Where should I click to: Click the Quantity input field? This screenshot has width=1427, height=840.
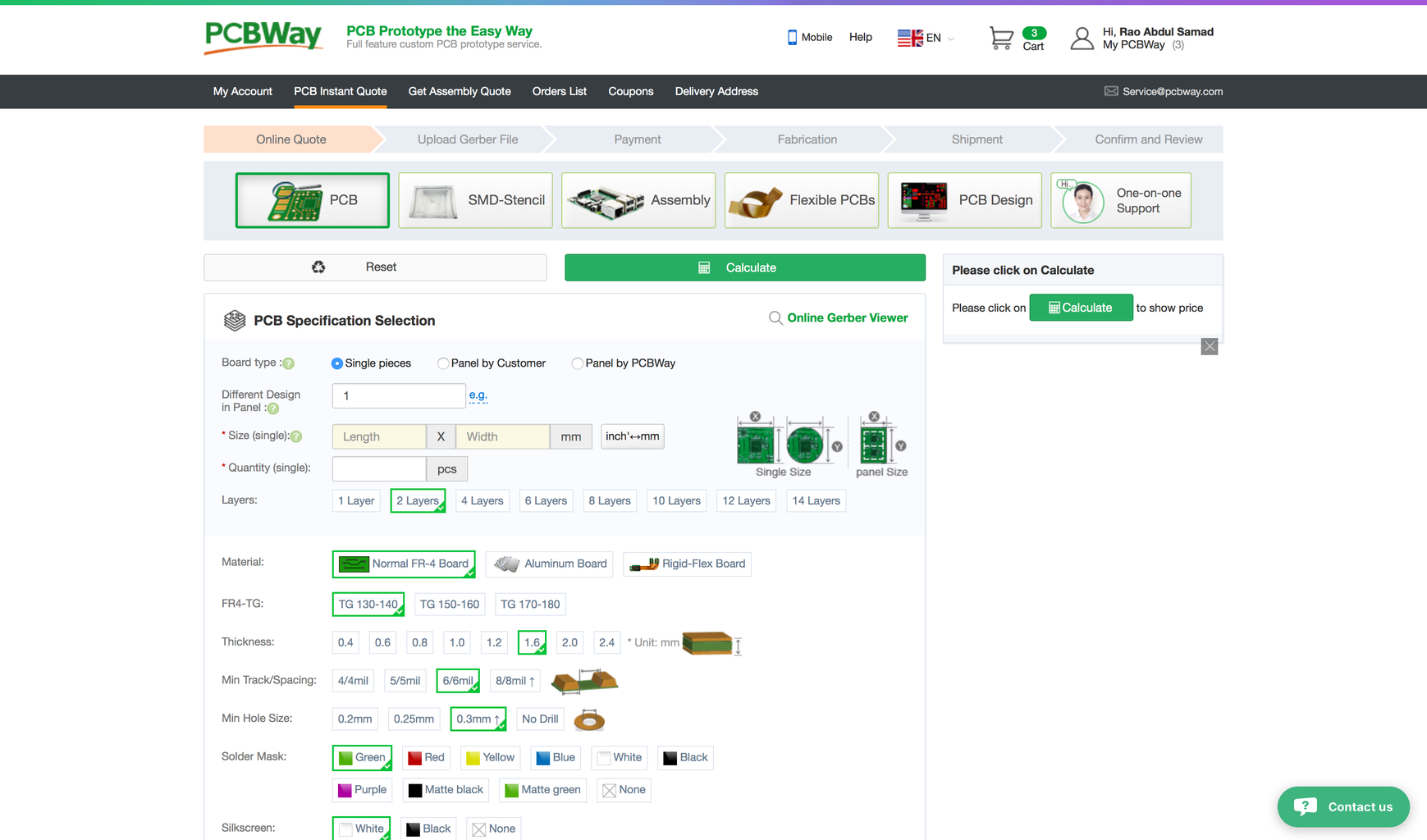click(379, 468)
